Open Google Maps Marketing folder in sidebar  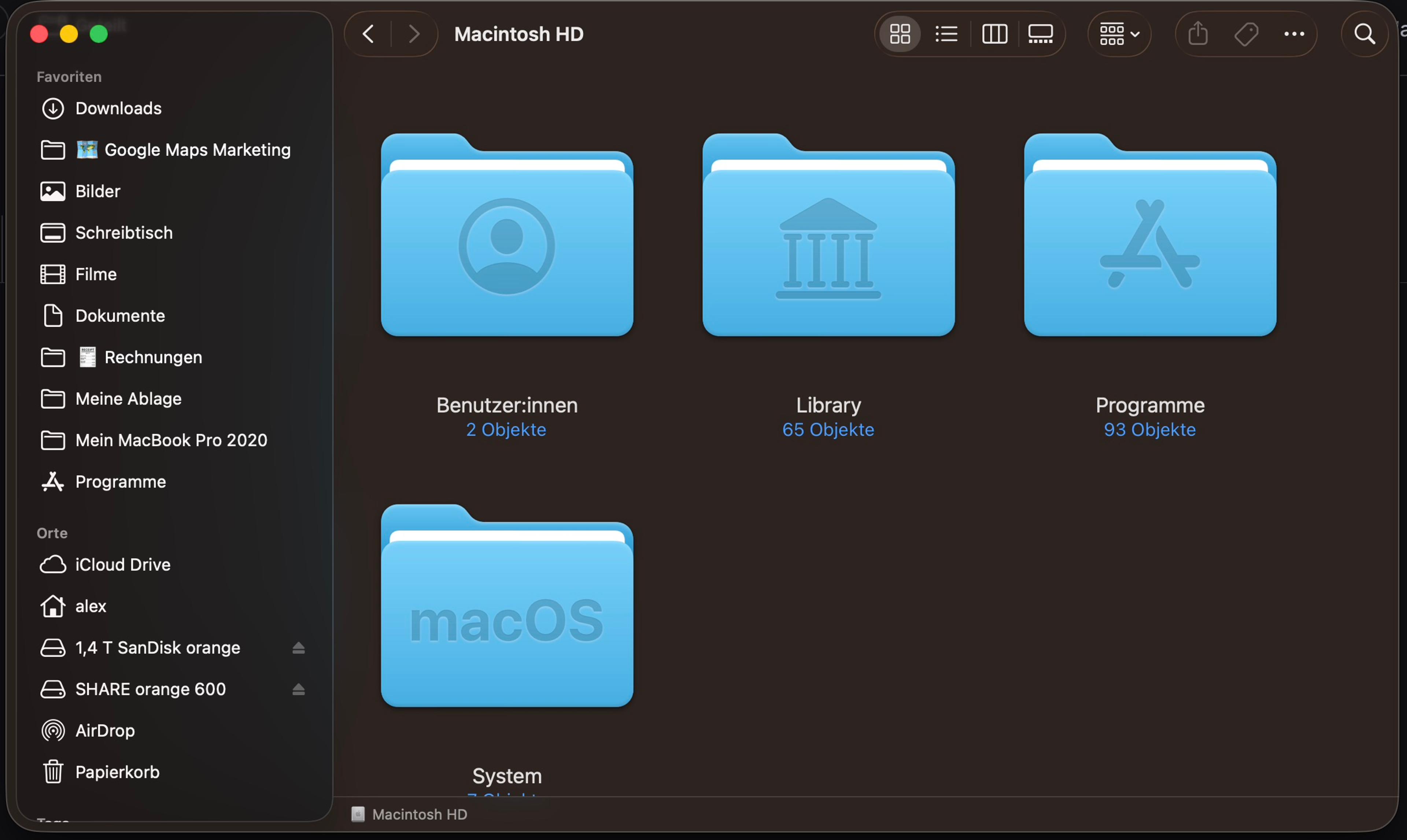174,150
